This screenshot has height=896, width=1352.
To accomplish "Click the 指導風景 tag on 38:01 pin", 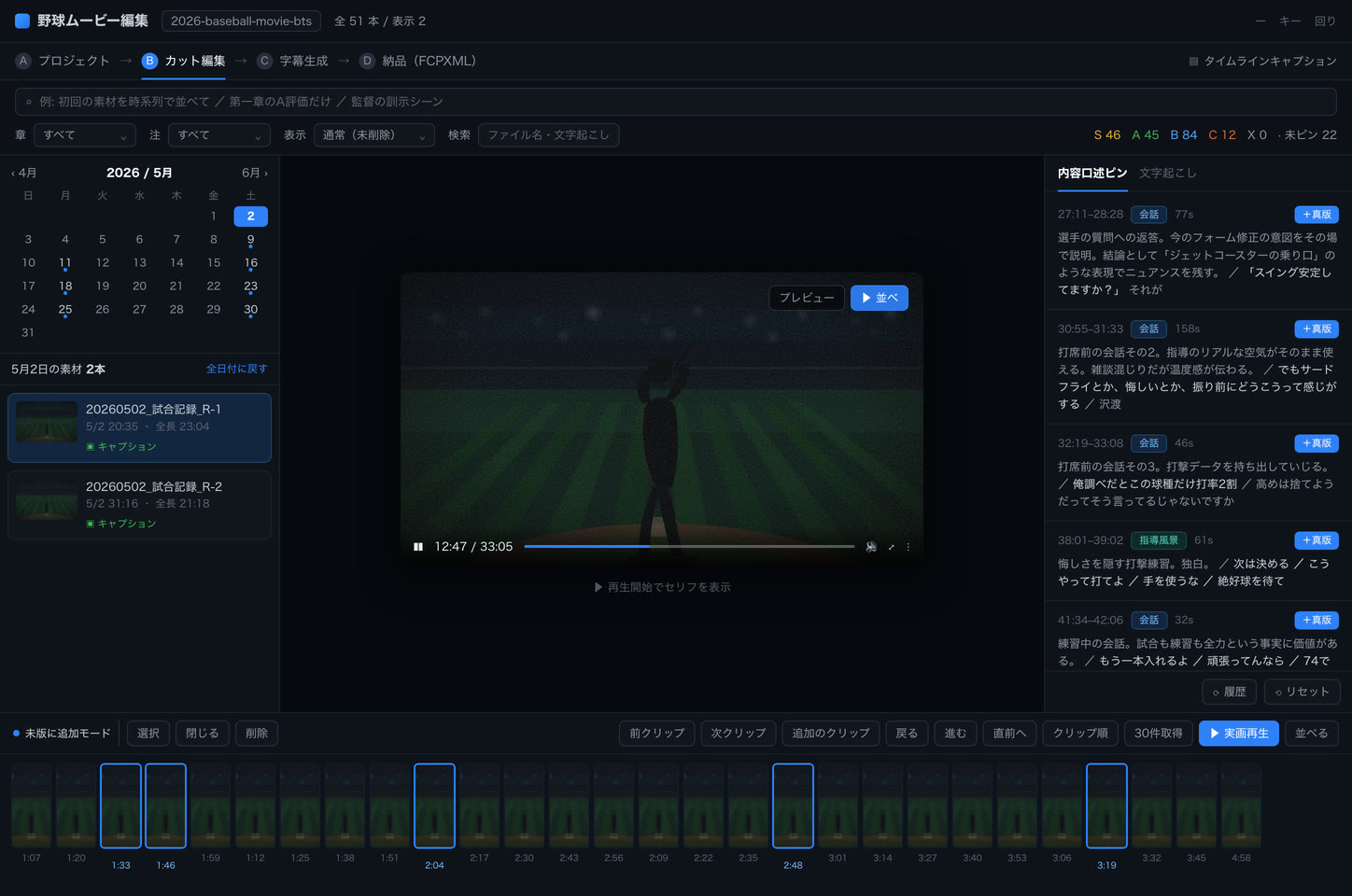I will 1159,540.
